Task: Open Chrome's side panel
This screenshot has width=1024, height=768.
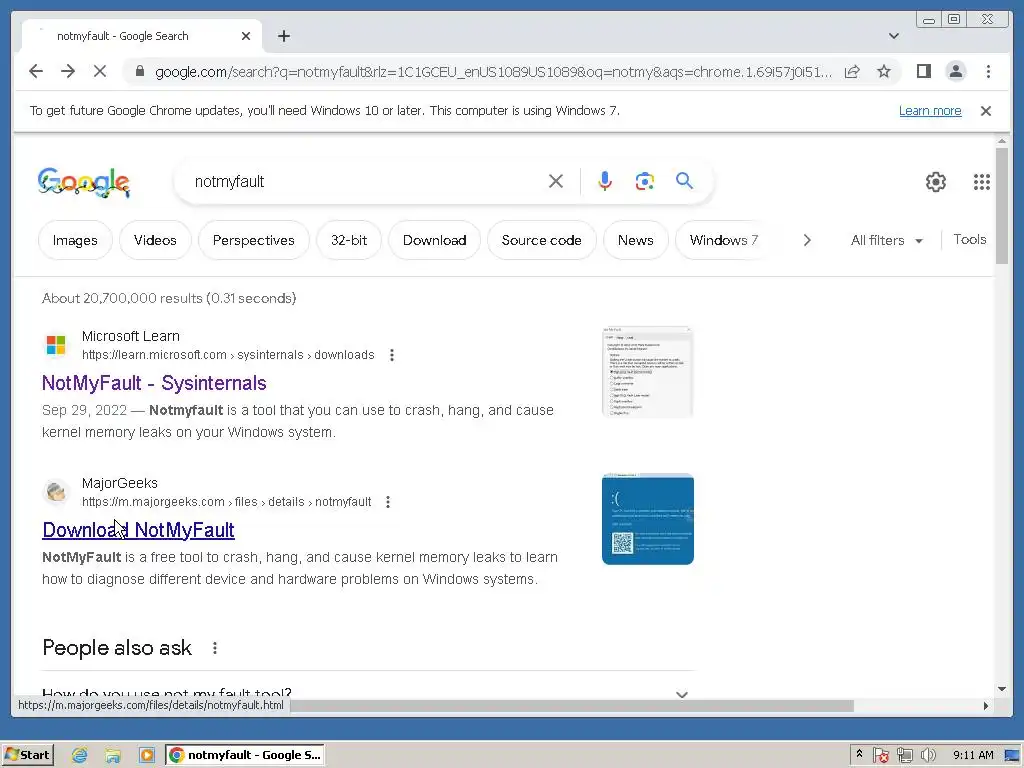Action: coord(923,71)
